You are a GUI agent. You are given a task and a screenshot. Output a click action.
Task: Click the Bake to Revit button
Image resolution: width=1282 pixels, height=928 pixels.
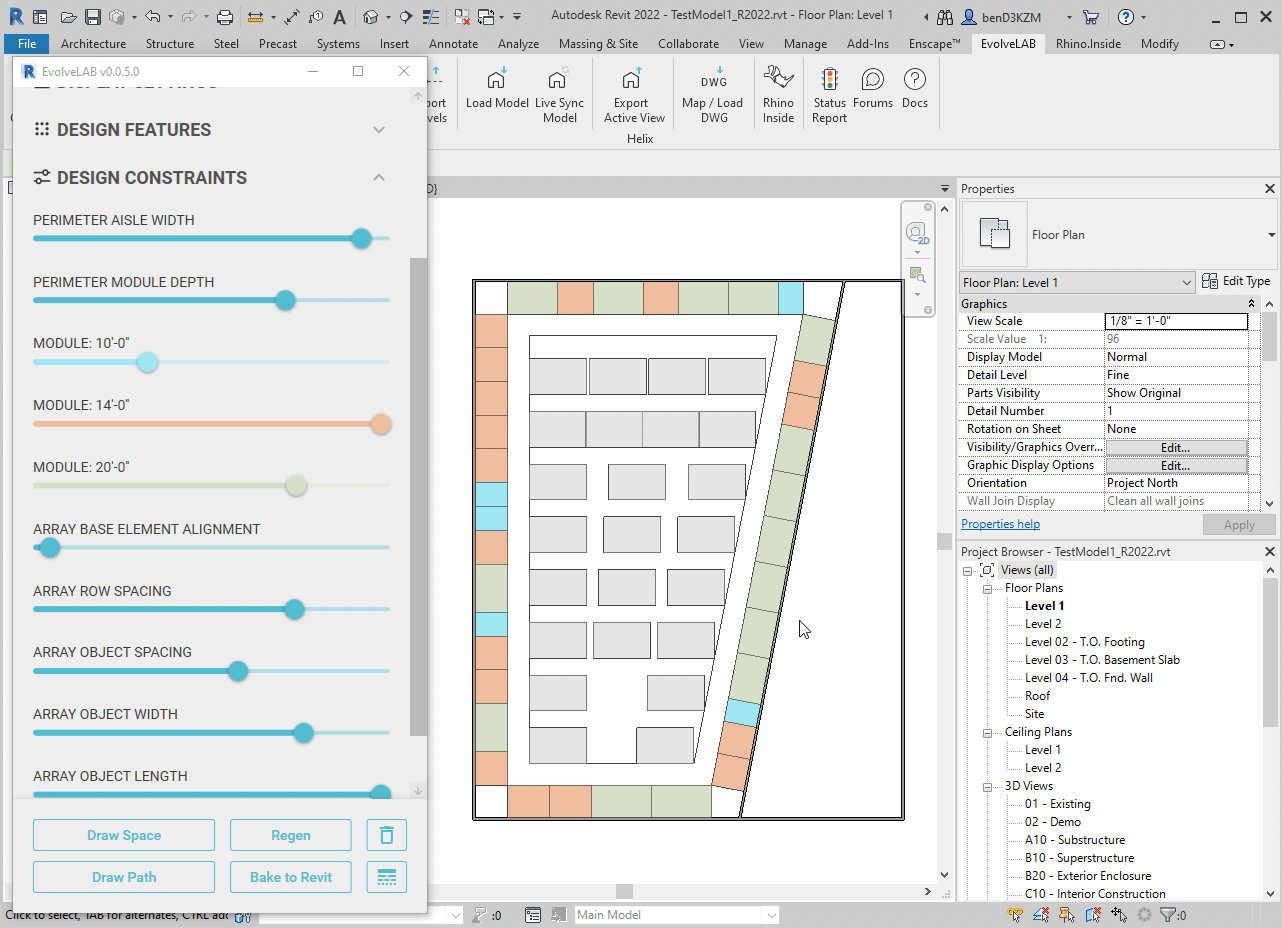(291, 877)
